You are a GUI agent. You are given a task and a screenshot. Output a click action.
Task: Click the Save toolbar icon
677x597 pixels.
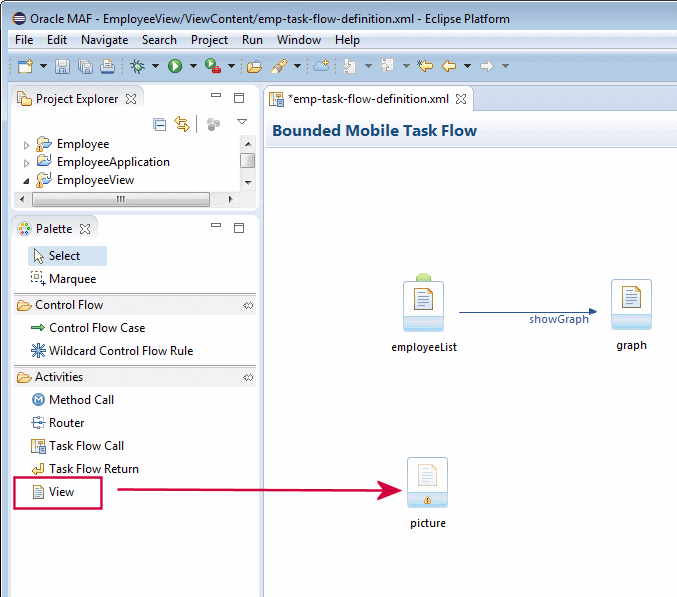coord(62,66)
